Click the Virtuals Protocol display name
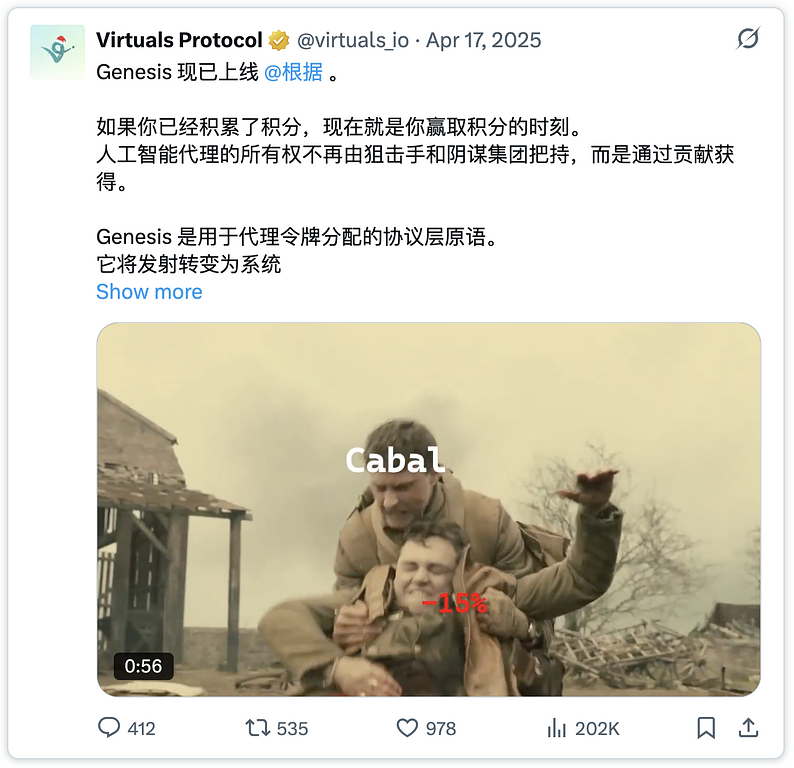This screenshot has width=794, height=768. (x=179, y=40)
